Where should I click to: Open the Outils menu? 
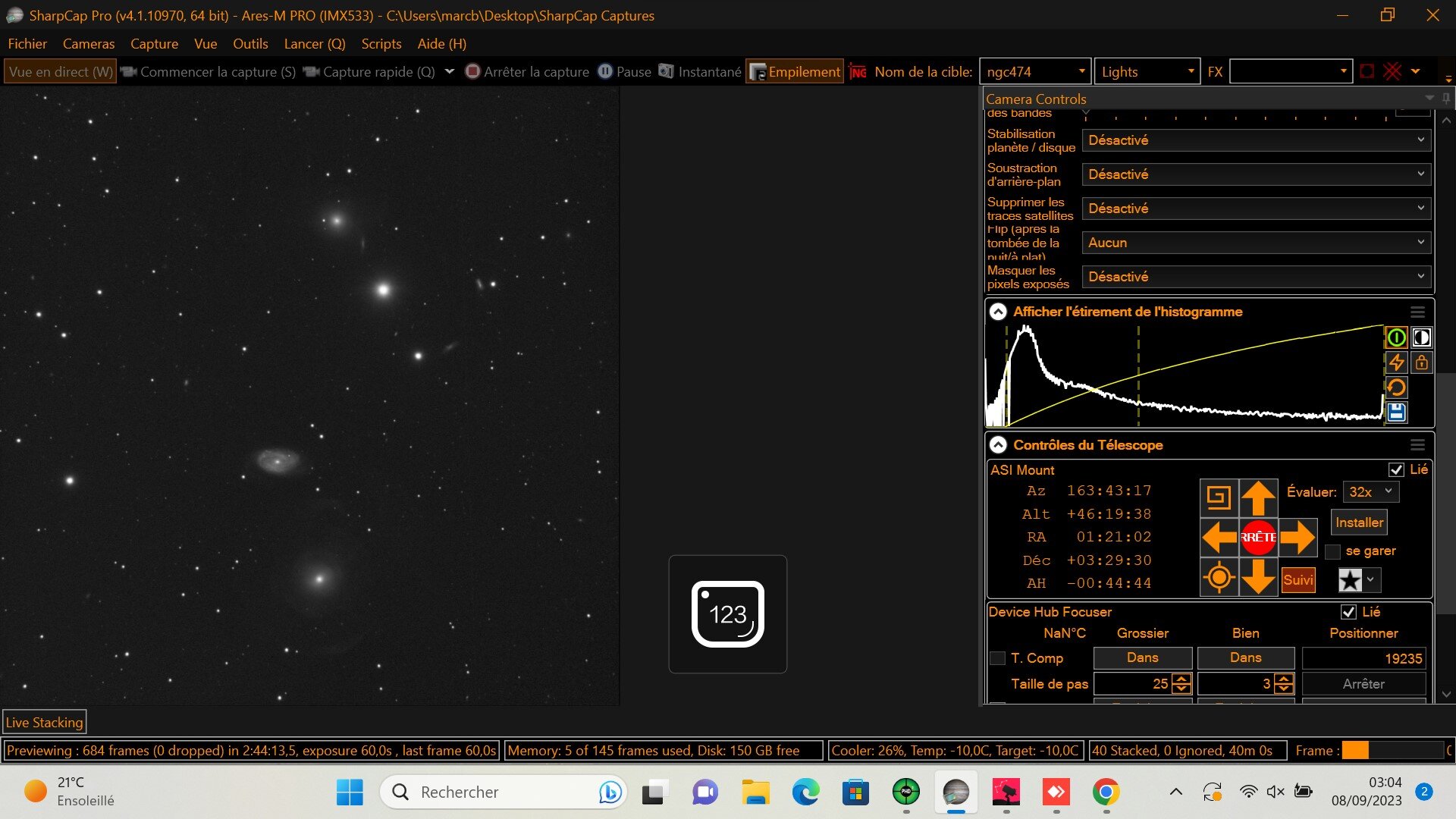pos(250,44)
